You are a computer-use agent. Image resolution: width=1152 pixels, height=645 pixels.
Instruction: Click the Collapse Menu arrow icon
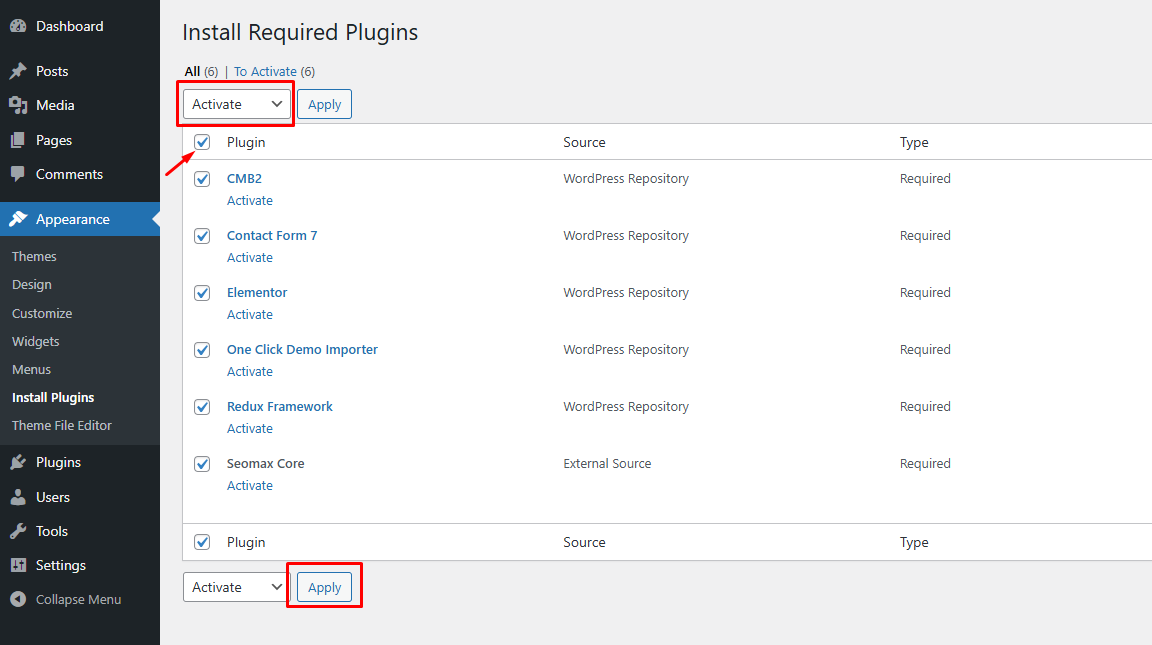18,599
